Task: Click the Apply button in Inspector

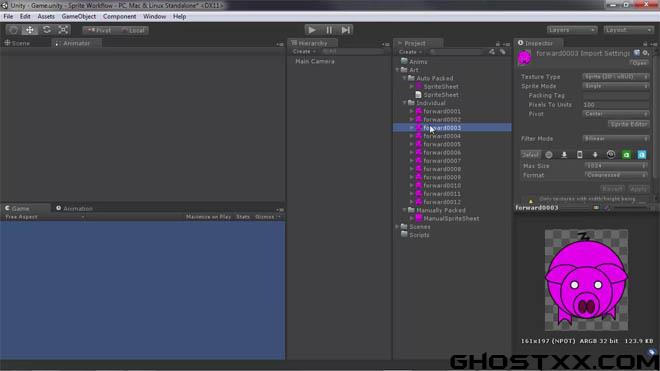Action: (x=639, y=189)
